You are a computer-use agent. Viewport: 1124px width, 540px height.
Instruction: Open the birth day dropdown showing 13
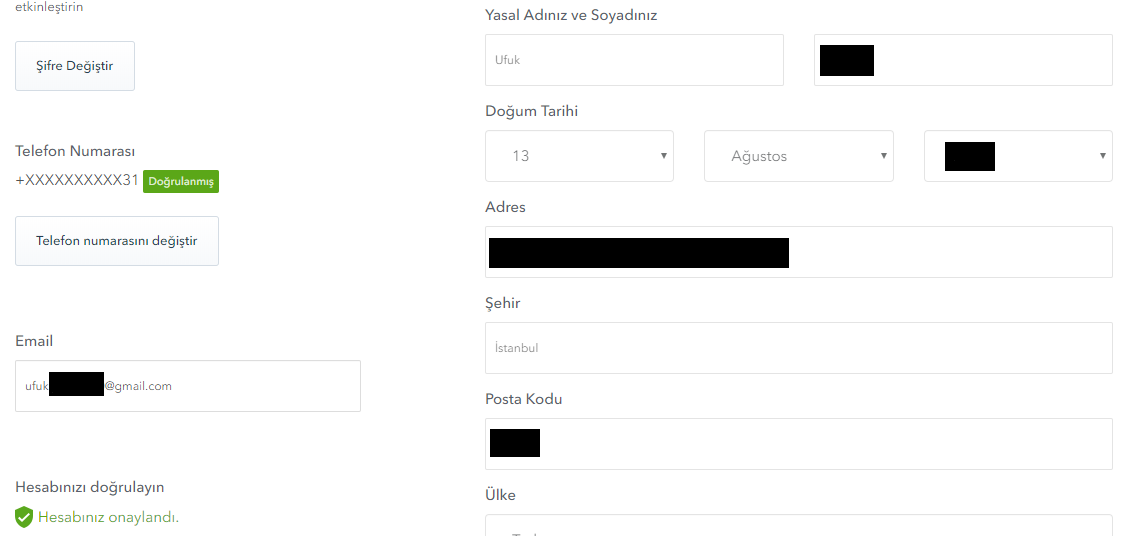tap(579, 156)
